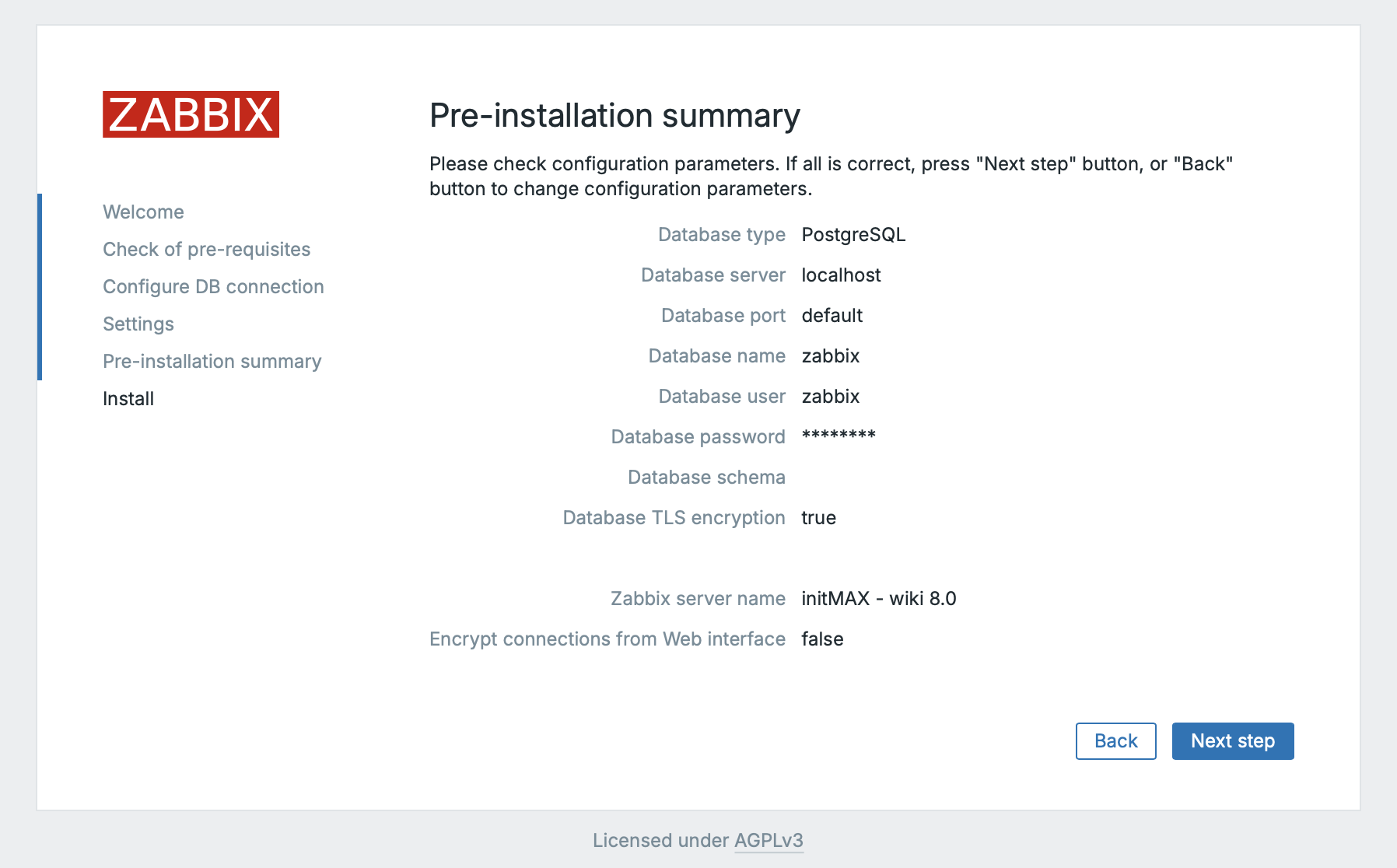1397x868 pixels.
Task: Open Configure DB connection step
Action: pyautogui.click(x=213, y=286)
